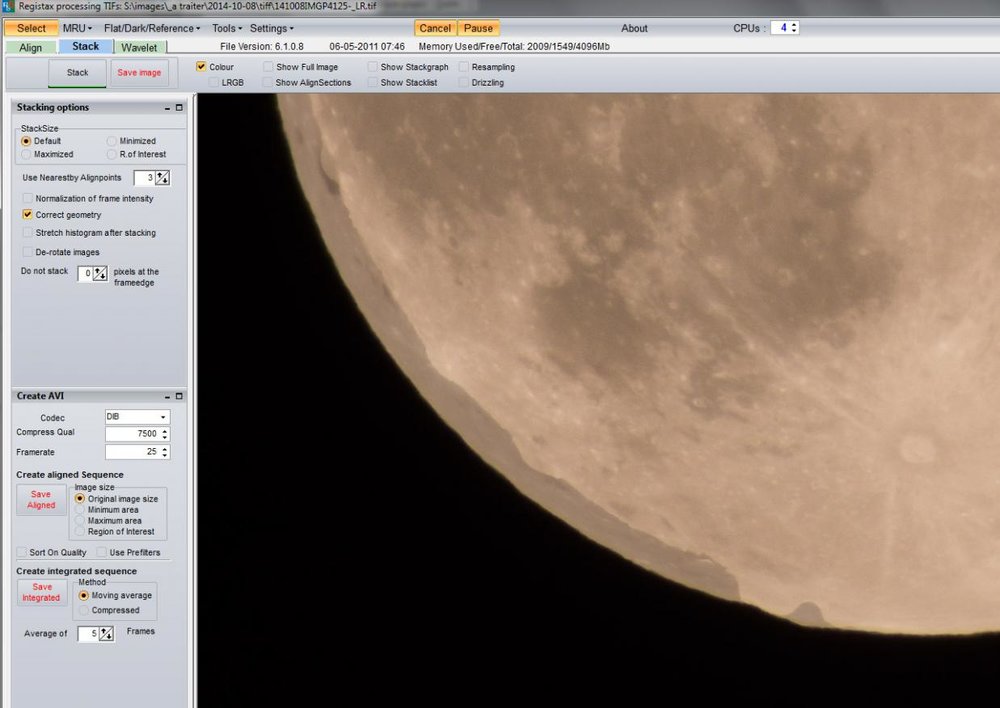This screenshot has width=1000, height=708.
Task: Increase the Do not stack pixel count
Action: coord(99,269)
